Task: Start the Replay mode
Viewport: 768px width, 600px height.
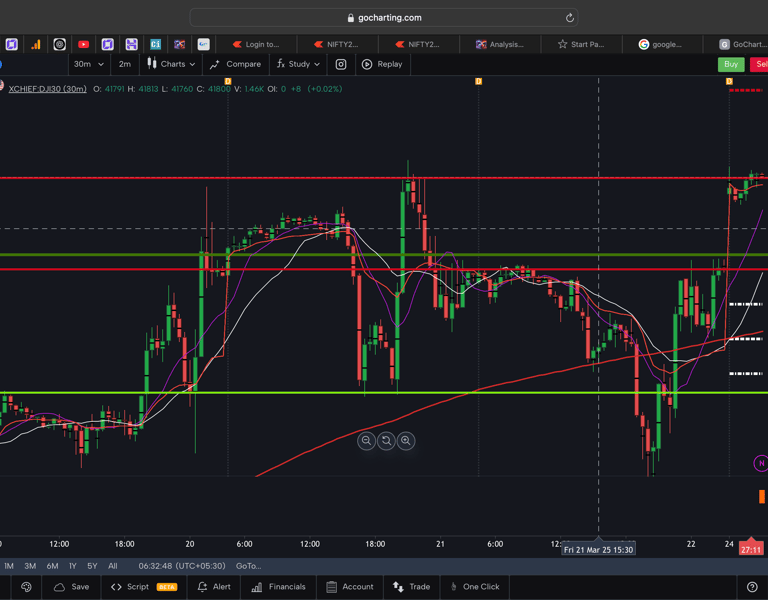Action: [x=382, y=64]
